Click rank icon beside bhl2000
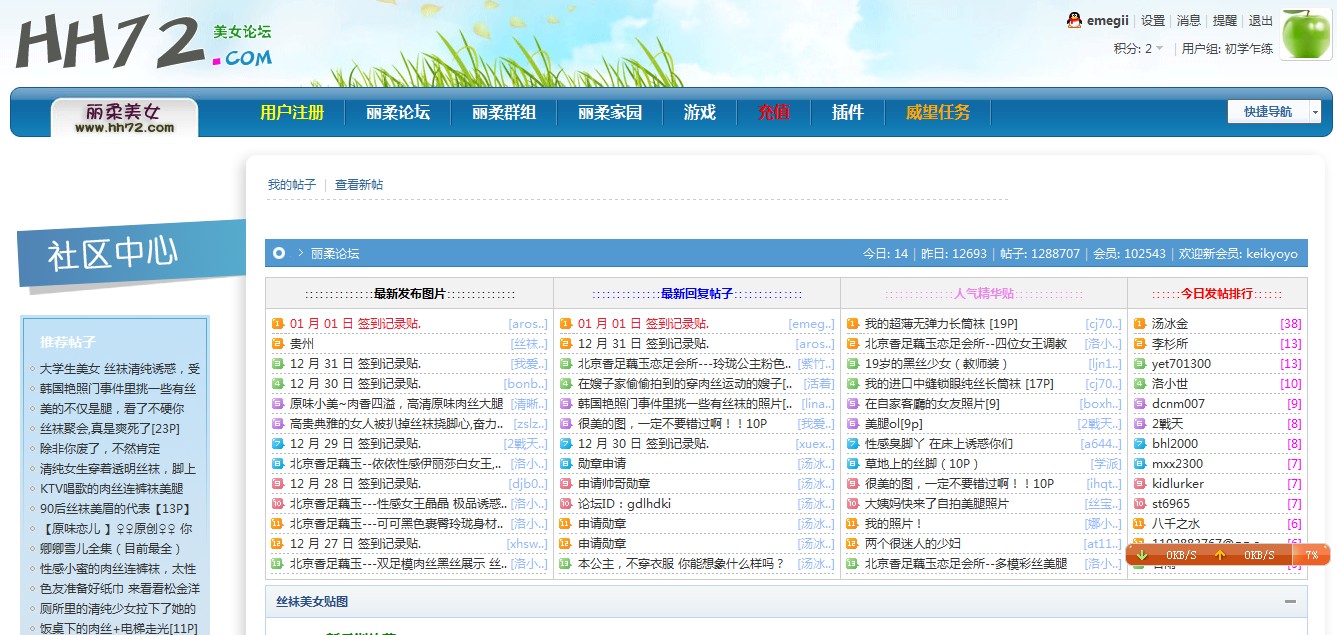This screenshot has height=635, width=1337. (1140, 444)
